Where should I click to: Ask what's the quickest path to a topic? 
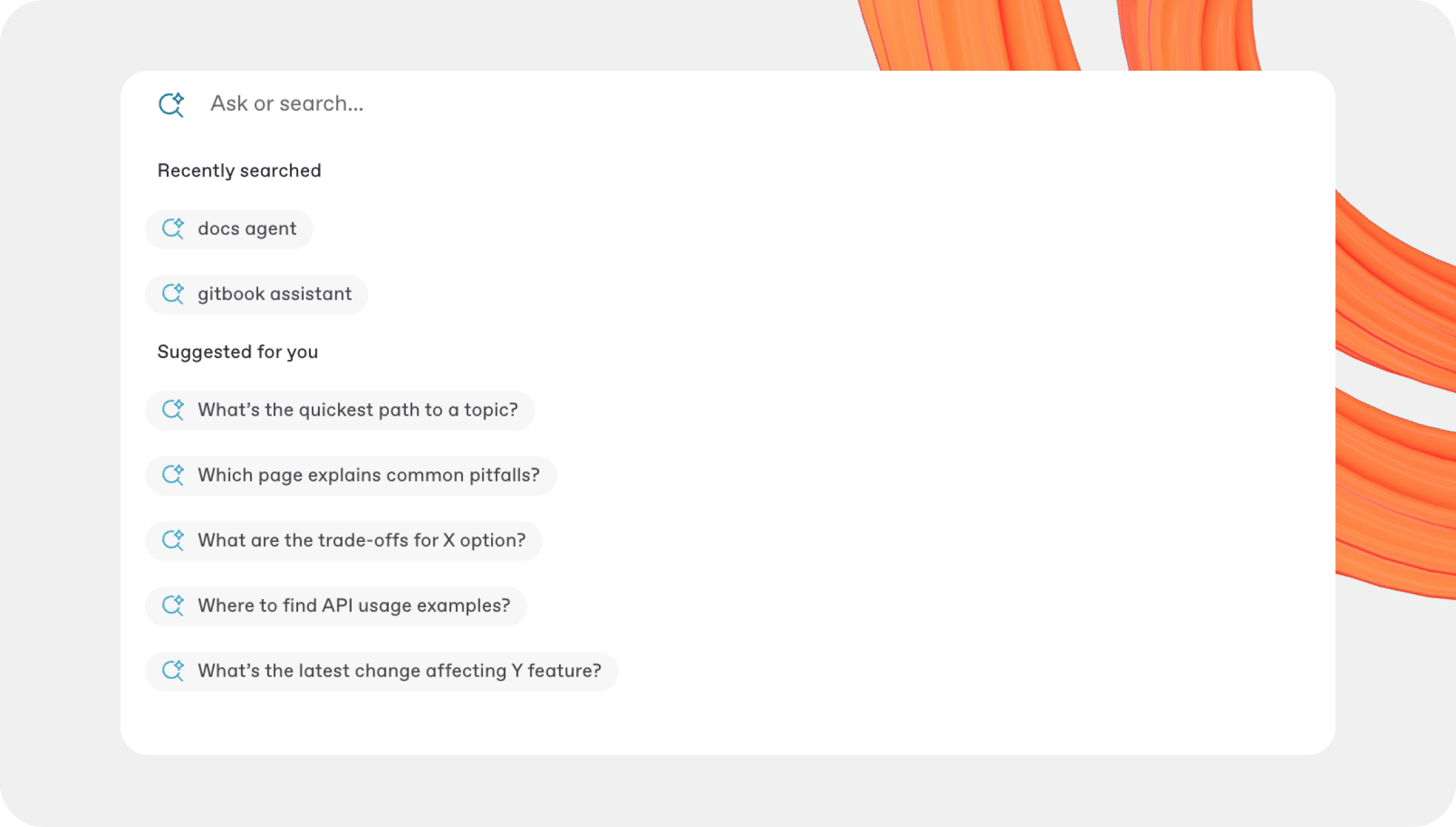[357, 409]
